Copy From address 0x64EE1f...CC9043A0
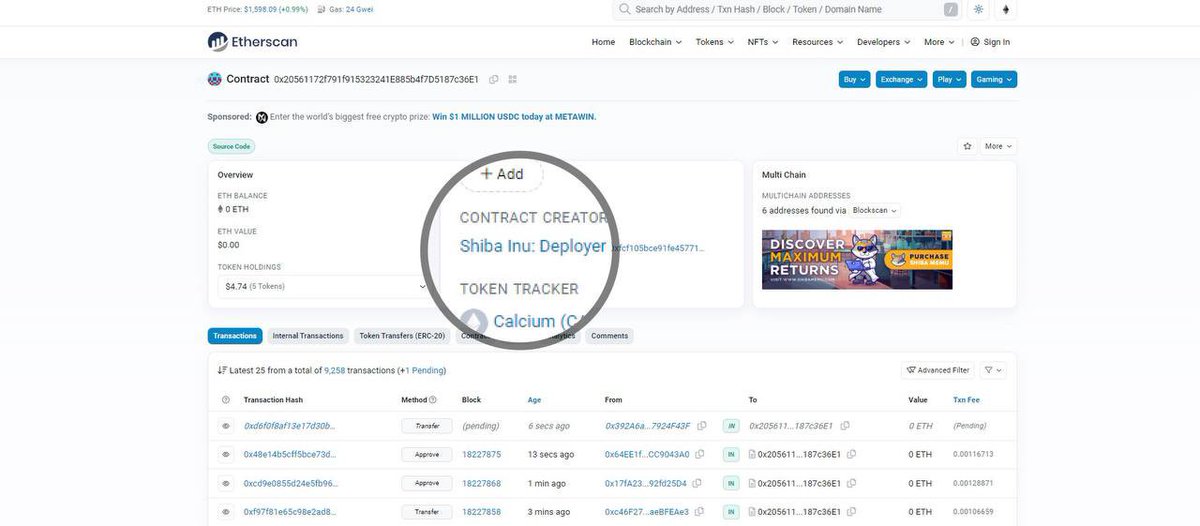Image resolution: width=1200 pixels, height=526 pixels. coord(702,454)
